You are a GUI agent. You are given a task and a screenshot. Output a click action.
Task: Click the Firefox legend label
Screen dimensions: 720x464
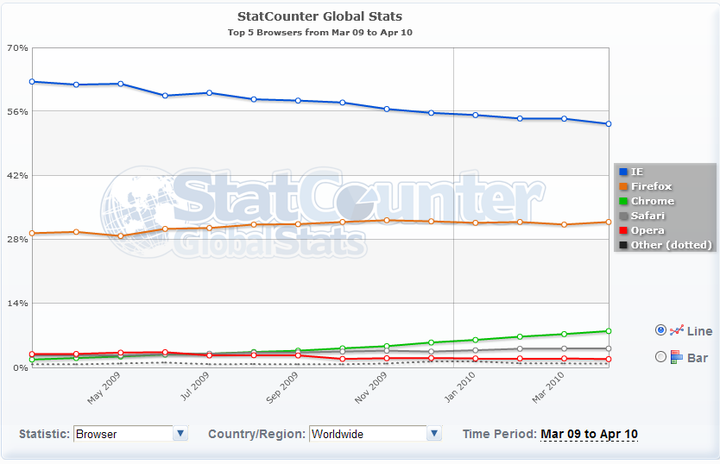tap(652, 187)
